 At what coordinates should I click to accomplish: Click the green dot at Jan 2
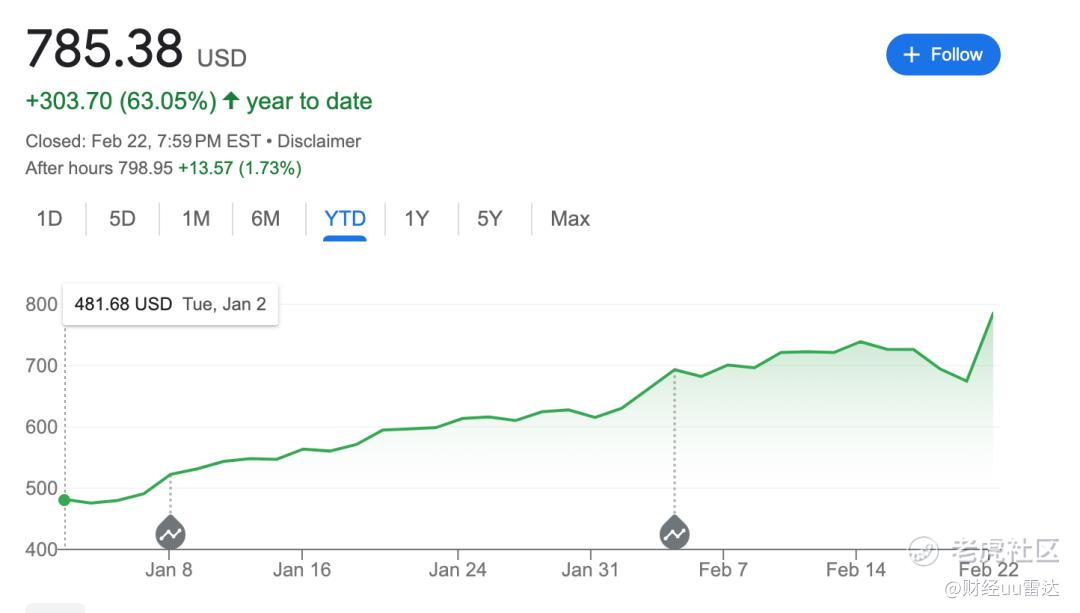click(65, 500)
